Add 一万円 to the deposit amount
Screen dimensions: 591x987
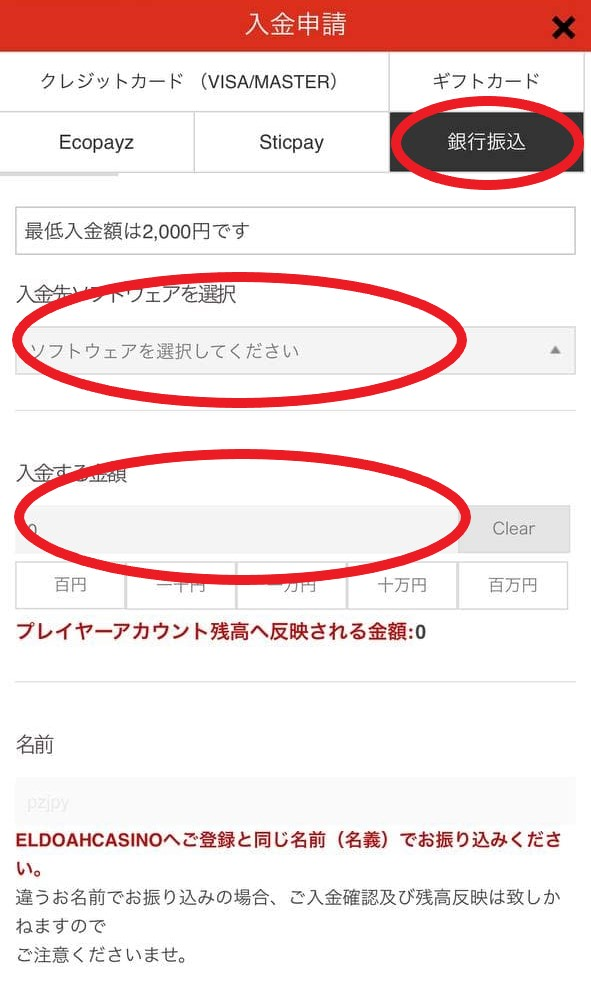291,585
